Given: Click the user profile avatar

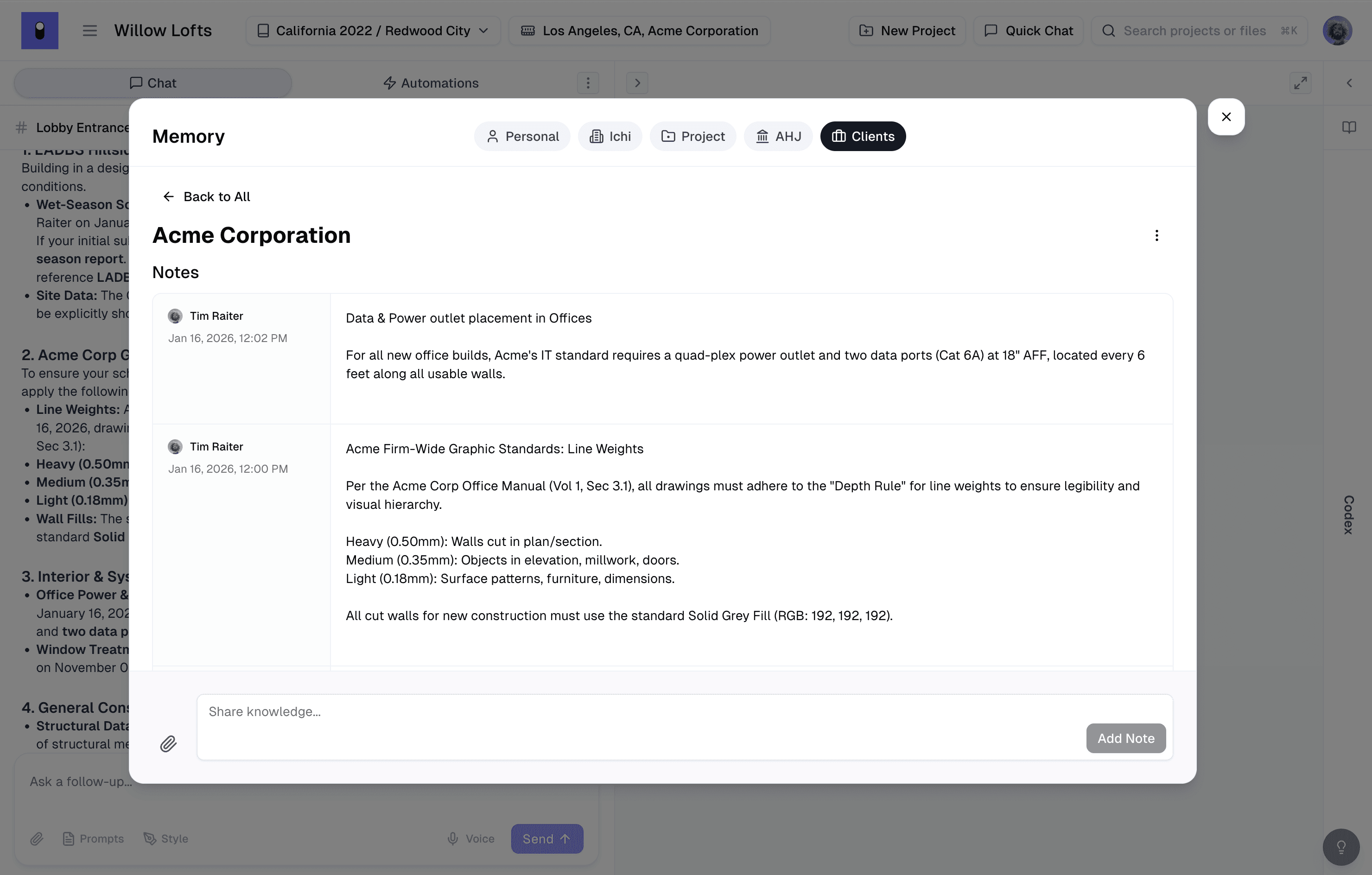Looking at the screenshot, I should (1337, 31).
